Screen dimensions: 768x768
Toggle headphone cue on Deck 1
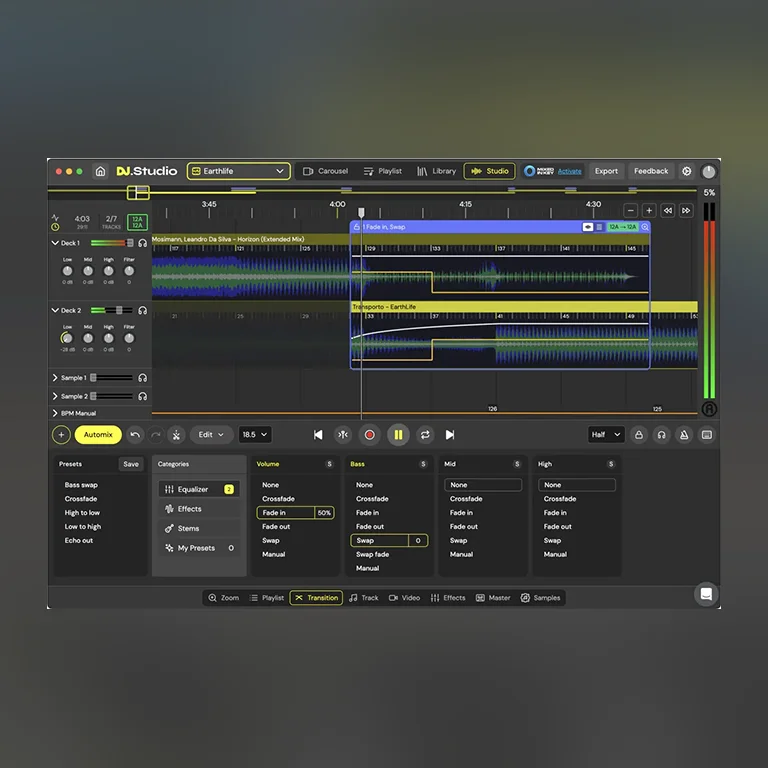pyautogui.click(x=143, y=243)
